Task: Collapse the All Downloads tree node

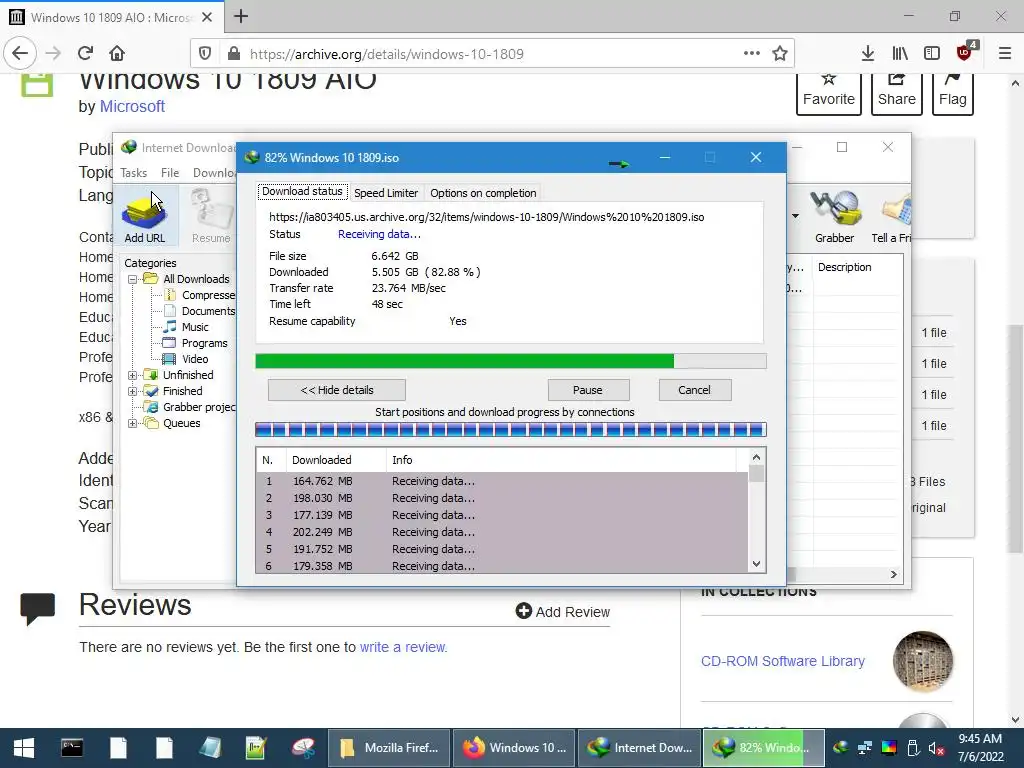Action: pos(133,279)
